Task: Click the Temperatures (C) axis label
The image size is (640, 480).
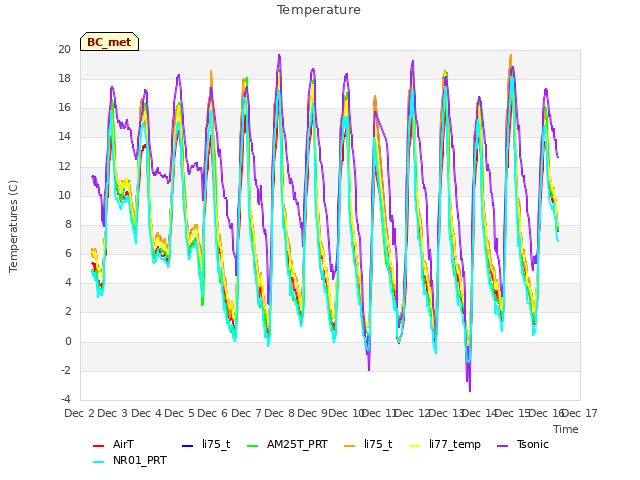Action: pyautogui.click(x=13, y=226)
